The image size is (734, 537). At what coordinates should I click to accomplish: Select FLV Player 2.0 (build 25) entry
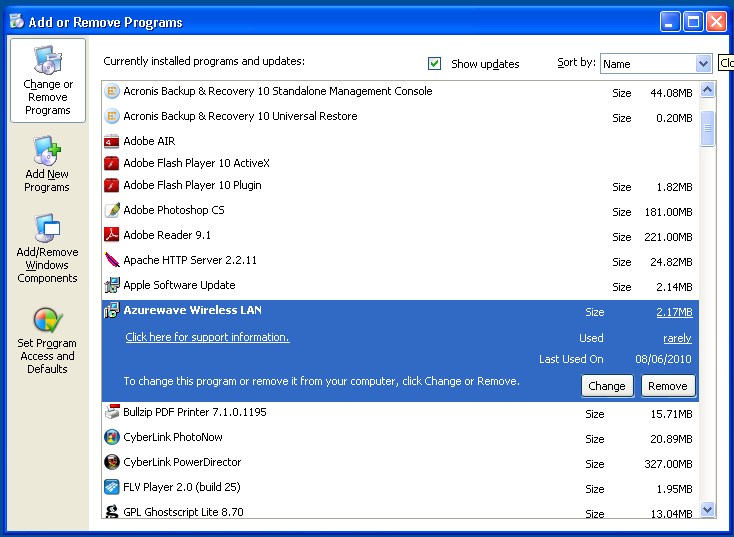(400, 487)
